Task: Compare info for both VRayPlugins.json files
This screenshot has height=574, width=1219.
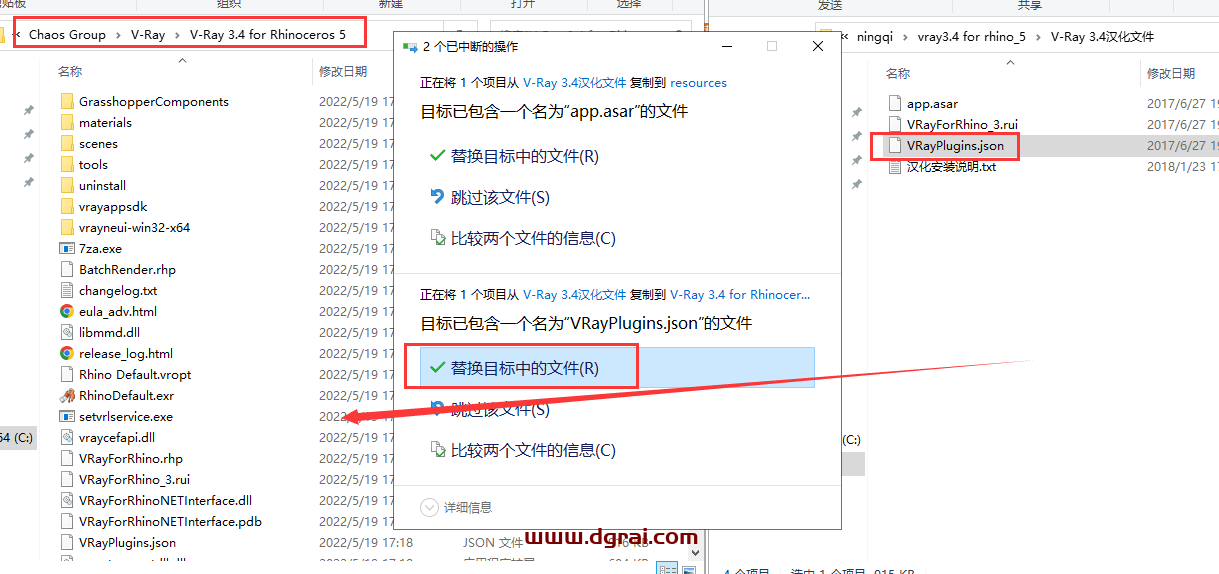Action: [532, 451]
